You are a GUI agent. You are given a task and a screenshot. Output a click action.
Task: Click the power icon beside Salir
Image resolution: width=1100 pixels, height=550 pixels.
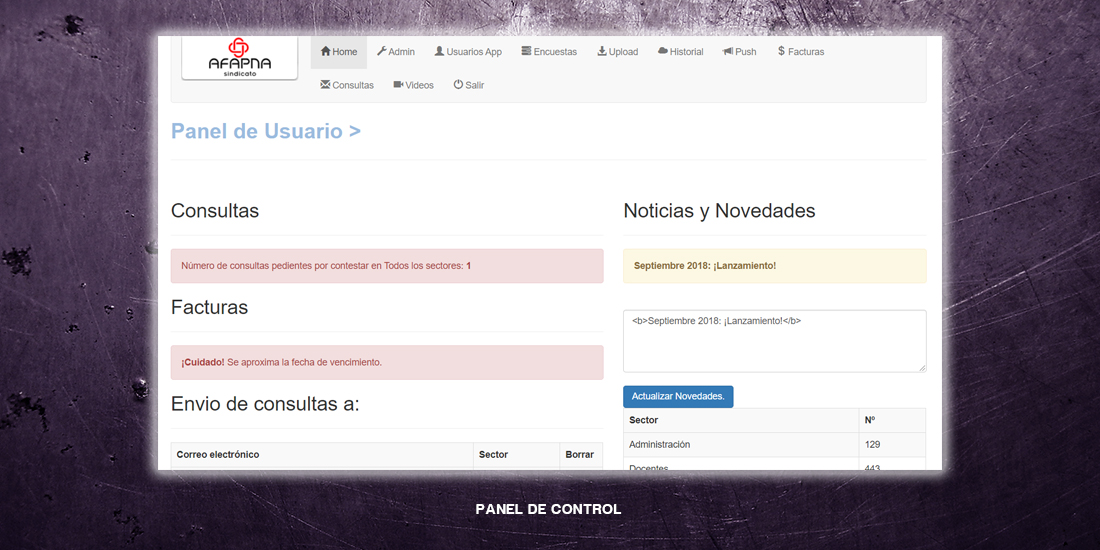[458, 84]
